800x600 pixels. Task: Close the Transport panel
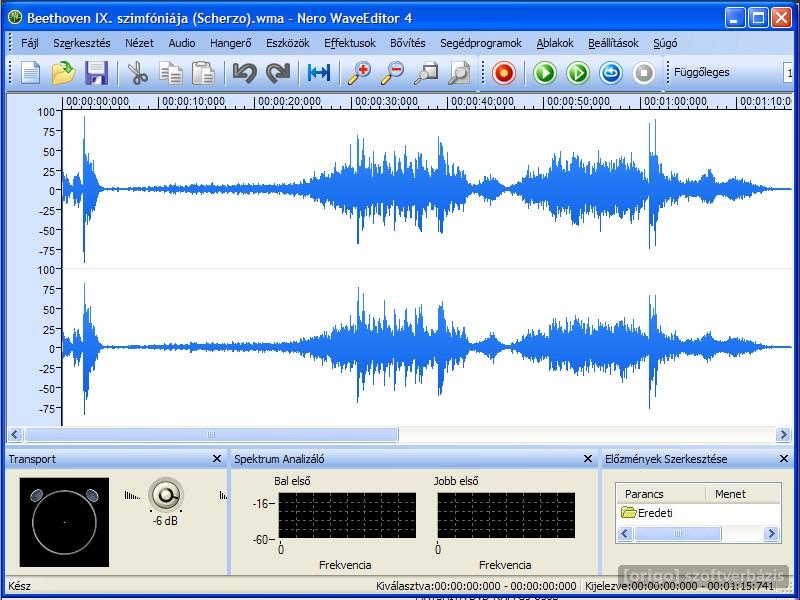click(217, 459)
